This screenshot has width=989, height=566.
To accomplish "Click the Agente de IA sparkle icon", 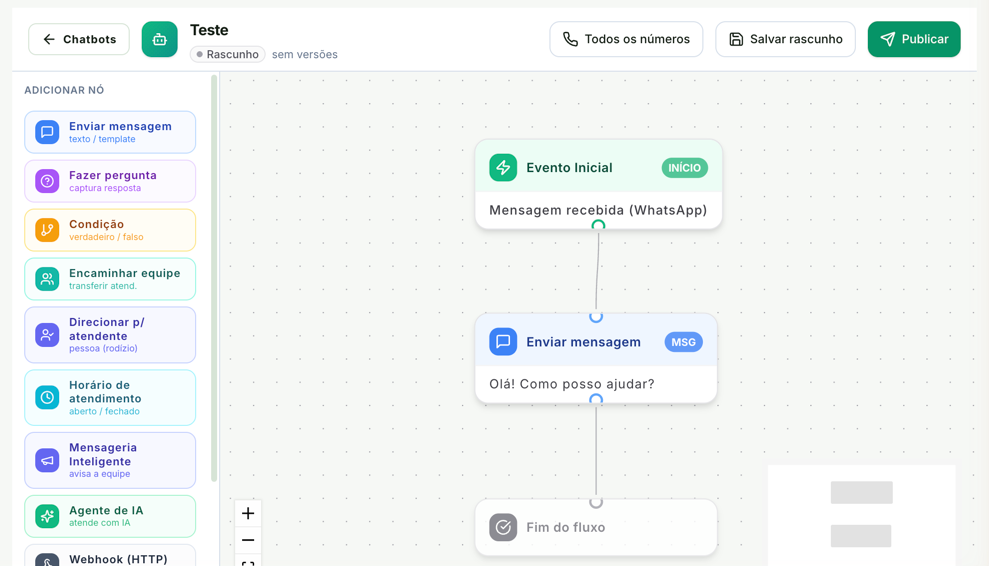I will [x=47, y=516].
